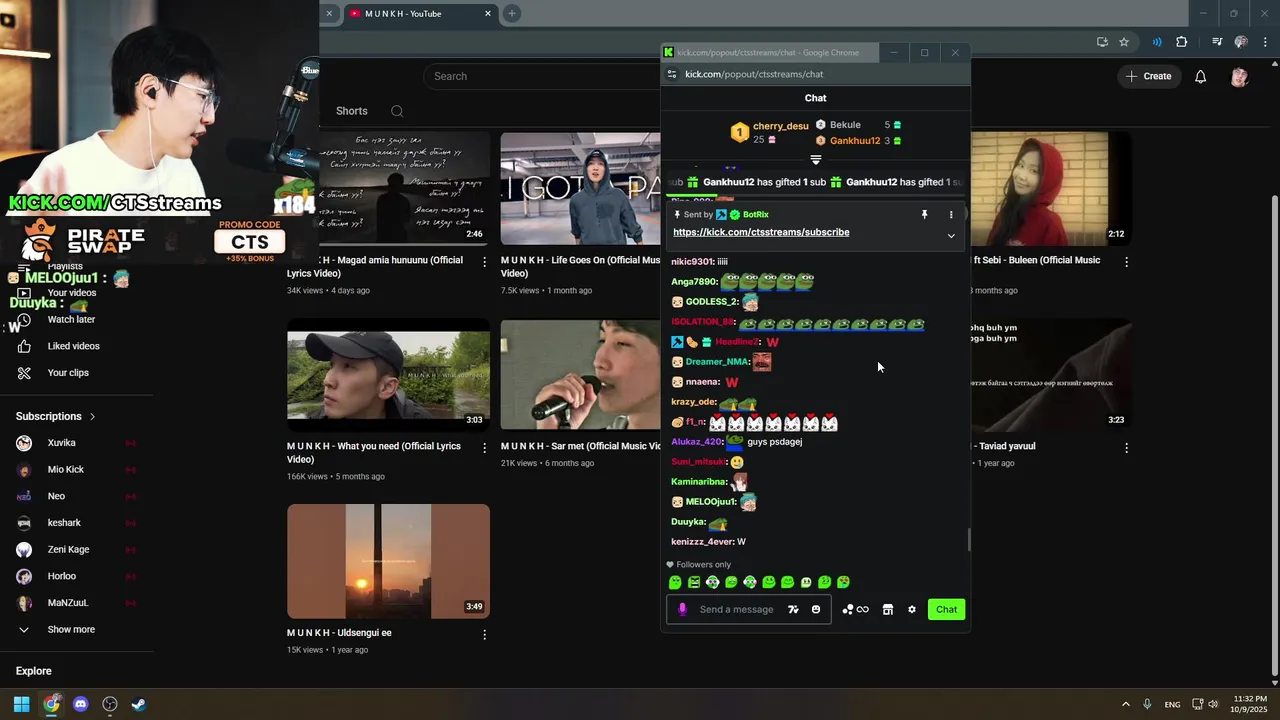
Task: Show hidden system tray icons
Action: click(x=1125, y=704)
